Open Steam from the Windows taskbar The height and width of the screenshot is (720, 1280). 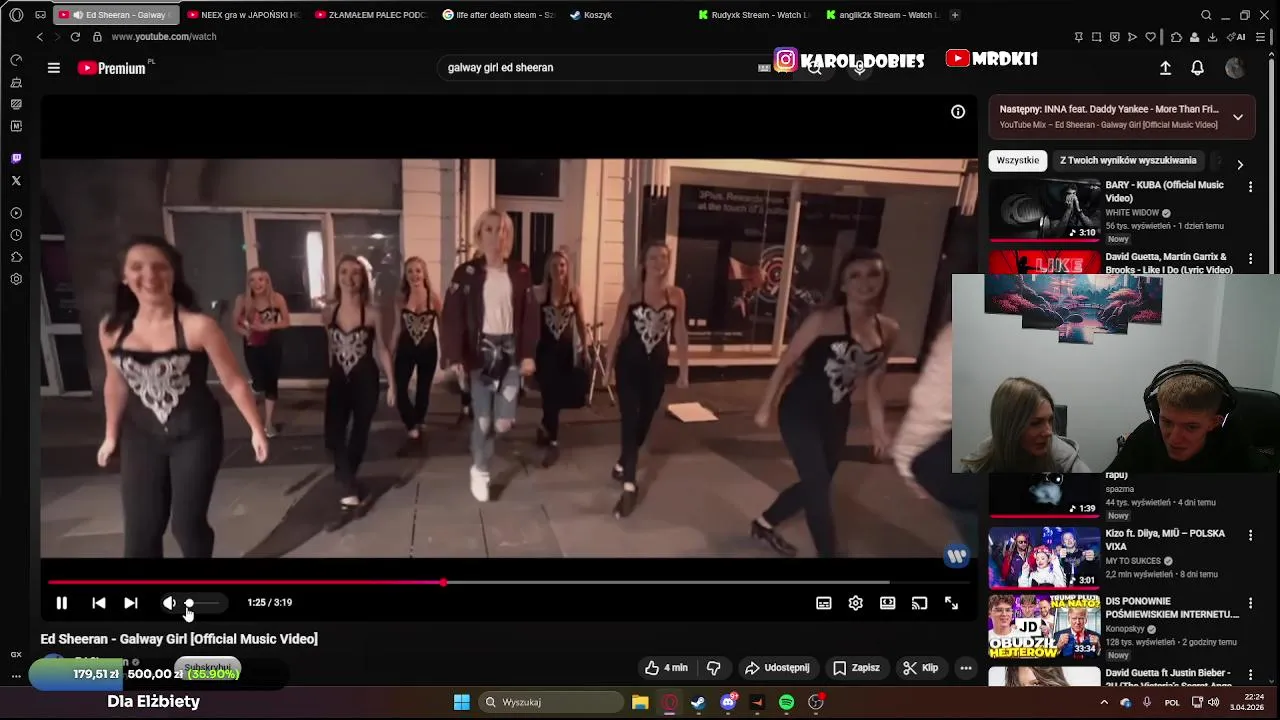(698, 702)
